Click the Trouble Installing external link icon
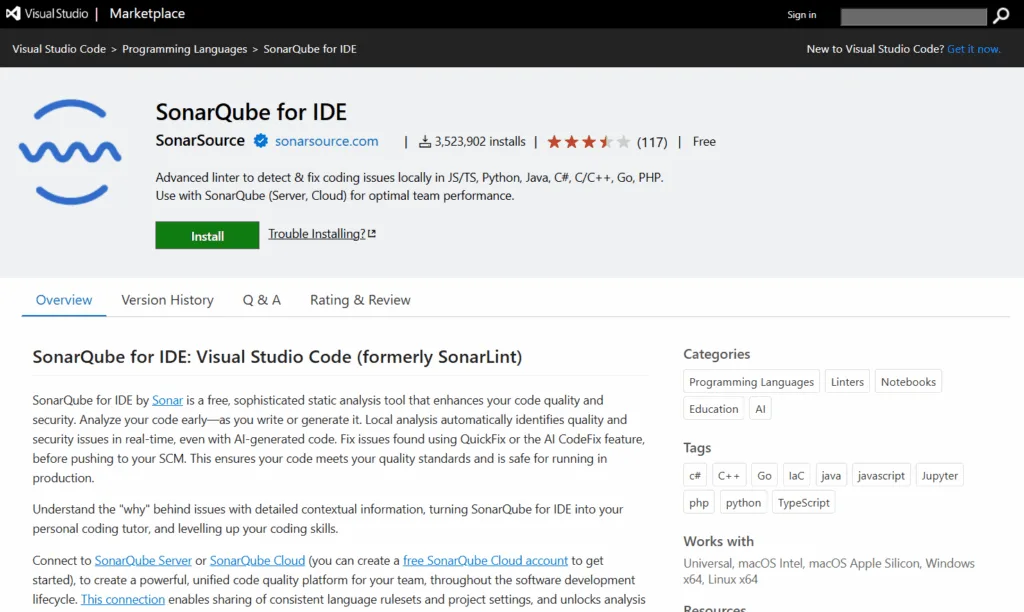 coord(372,233)
